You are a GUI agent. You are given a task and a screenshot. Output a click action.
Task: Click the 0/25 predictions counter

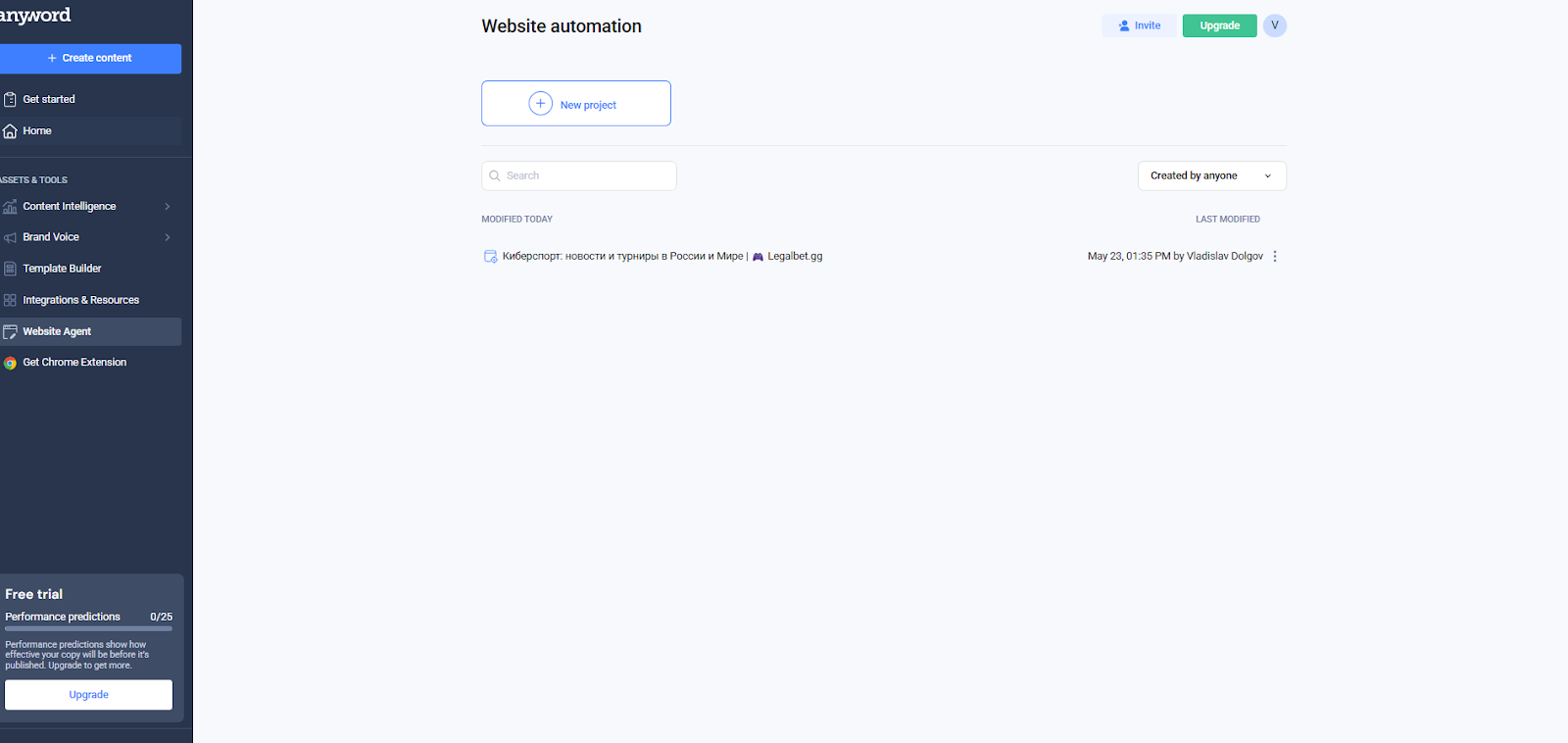pyautogui.click(x=161, y=617)
